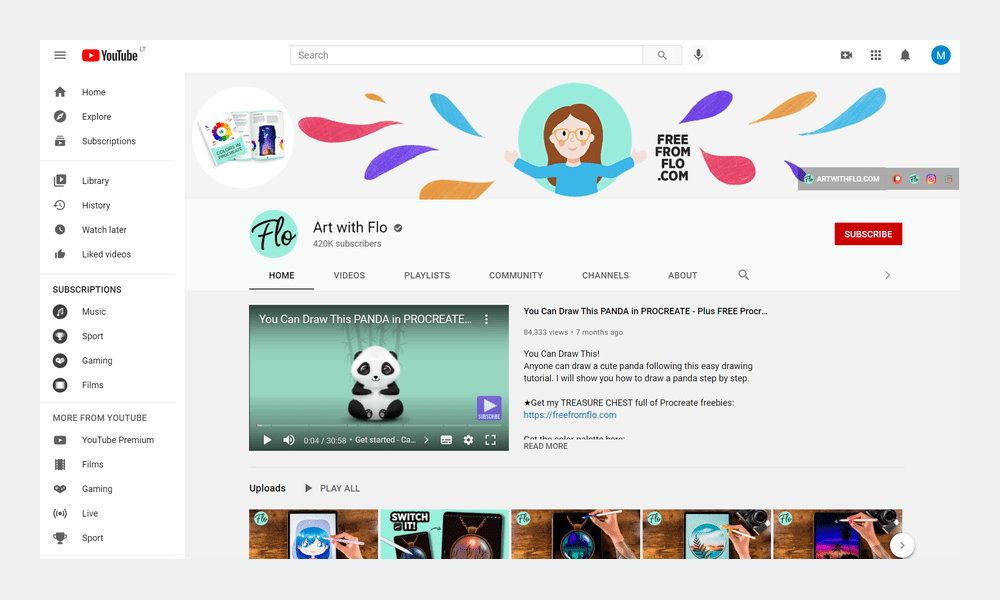This screenshot has width=1000, height=600.
Task: Open Liked videos in the sidebar
Action: pyautogui.click(x=108, y=254)
